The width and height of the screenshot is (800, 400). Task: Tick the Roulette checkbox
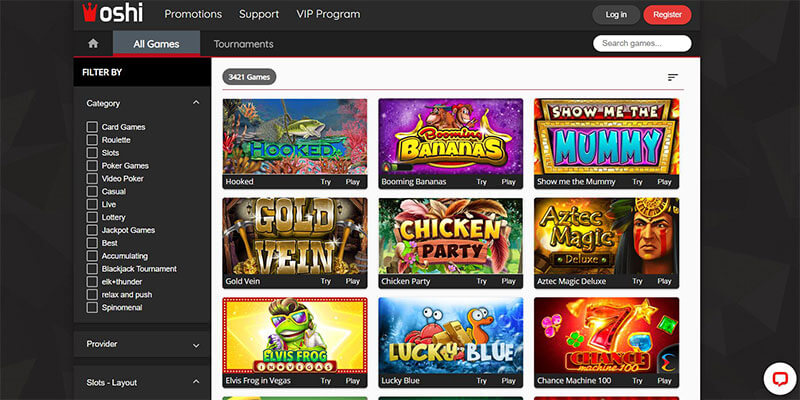click(x=92, y=140)
